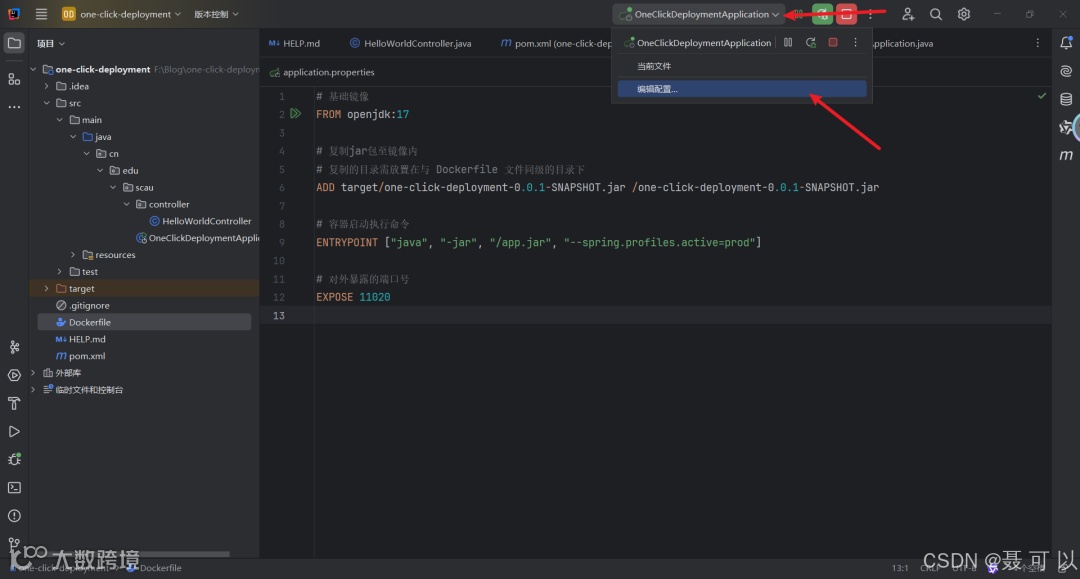Pause OneClickDeploymentApplication in popup
Viewport: 1080px width, 579px height.
[x=788, y=43]
